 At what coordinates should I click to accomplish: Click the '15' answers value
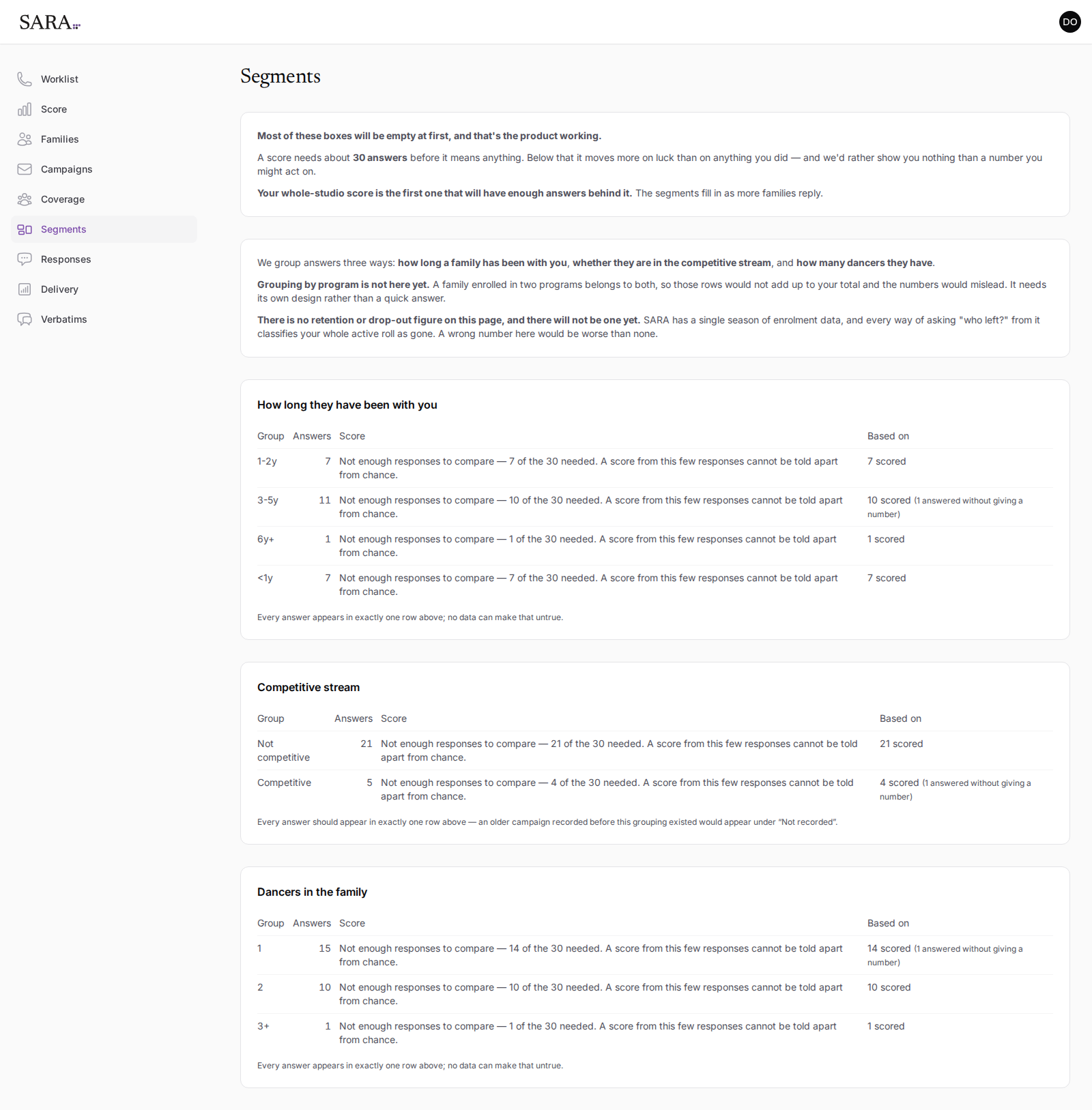point(325,949)
